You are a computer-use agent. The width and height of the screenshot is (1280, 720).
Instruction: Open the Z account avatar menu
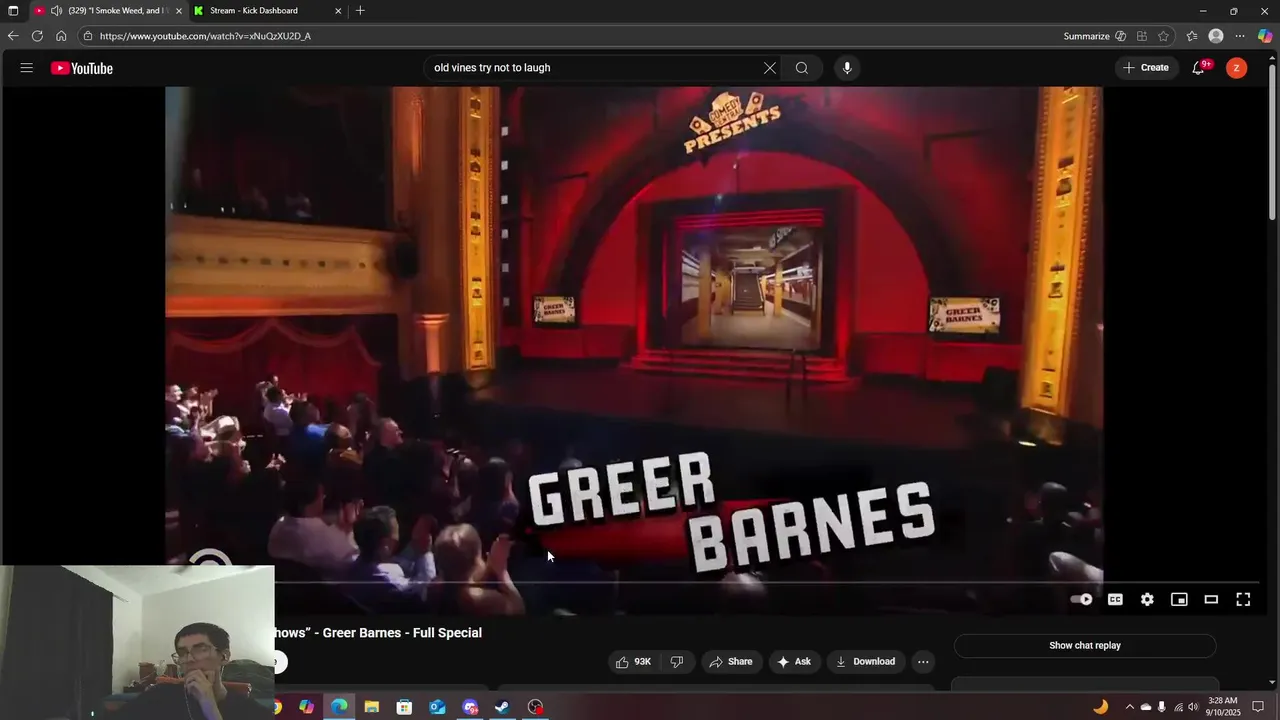tap(1237, 68)
